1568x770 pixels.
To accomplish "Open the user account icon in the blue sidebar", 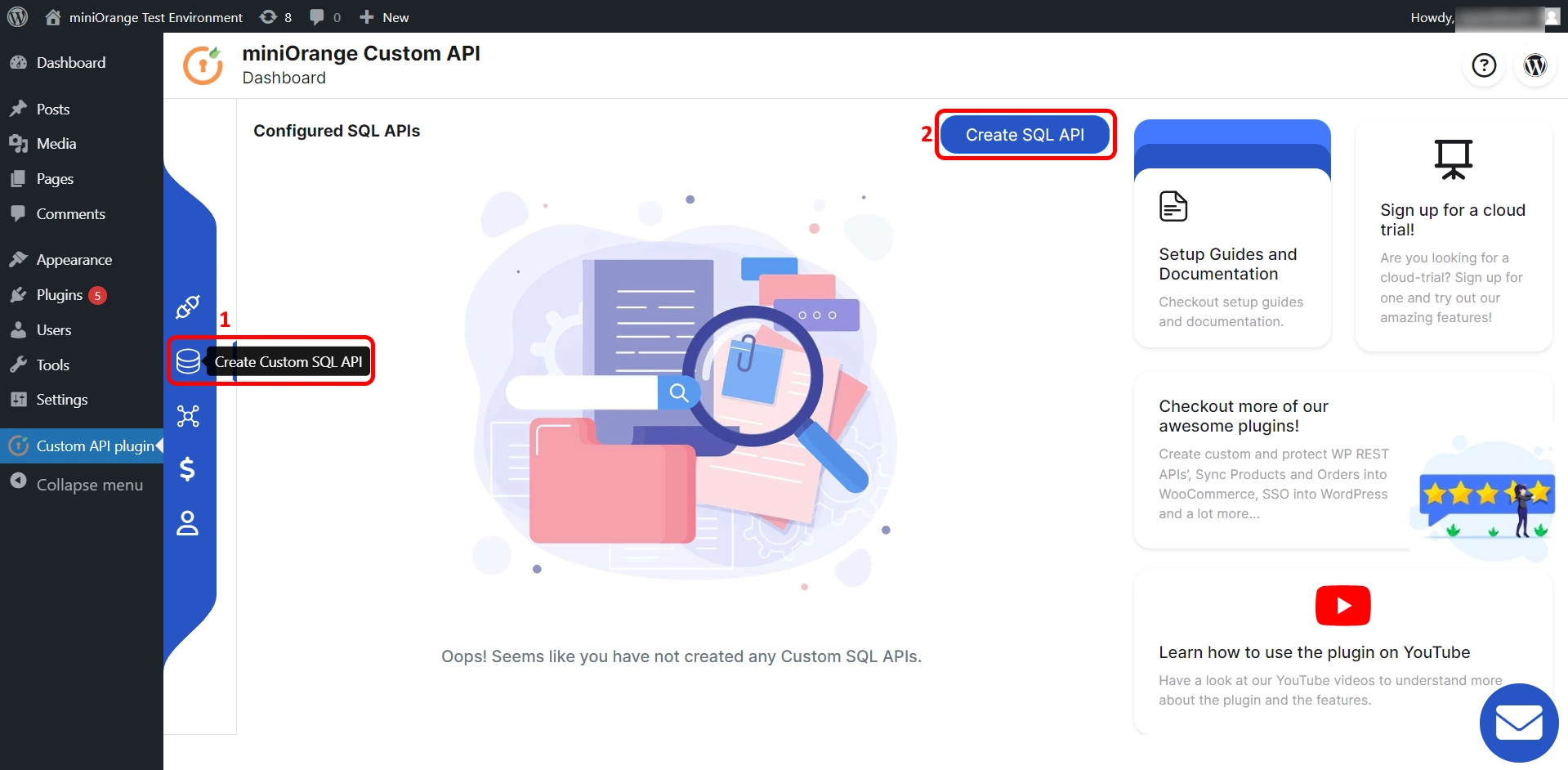I will pos(188,523).
